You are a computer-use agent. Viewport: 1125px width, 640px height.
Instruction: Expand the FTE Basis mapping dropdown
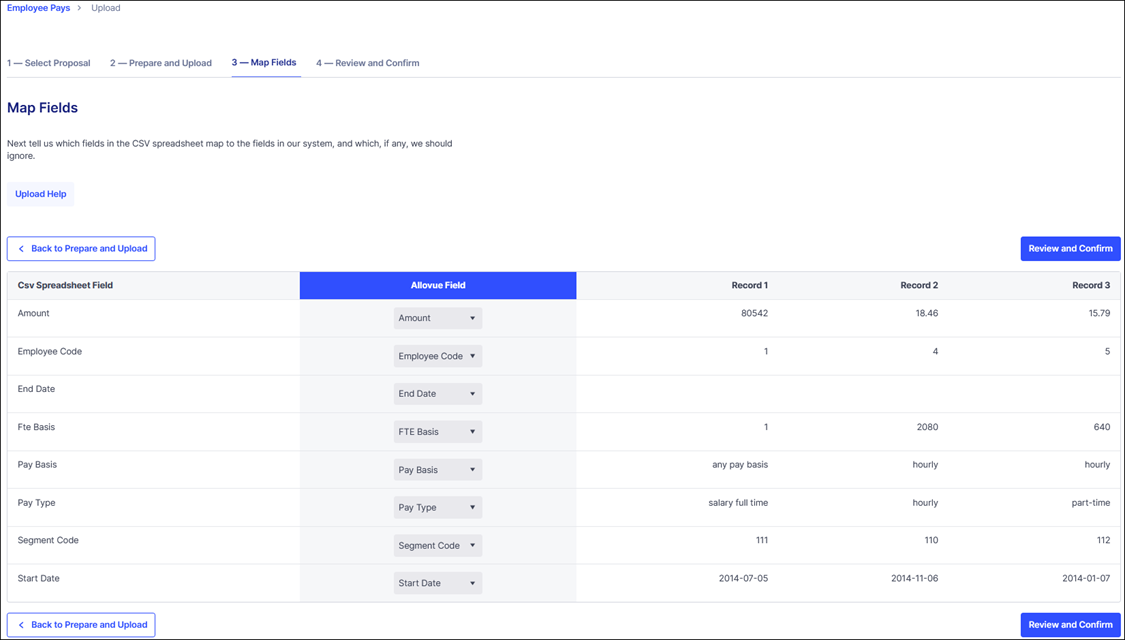pos(437,432)
